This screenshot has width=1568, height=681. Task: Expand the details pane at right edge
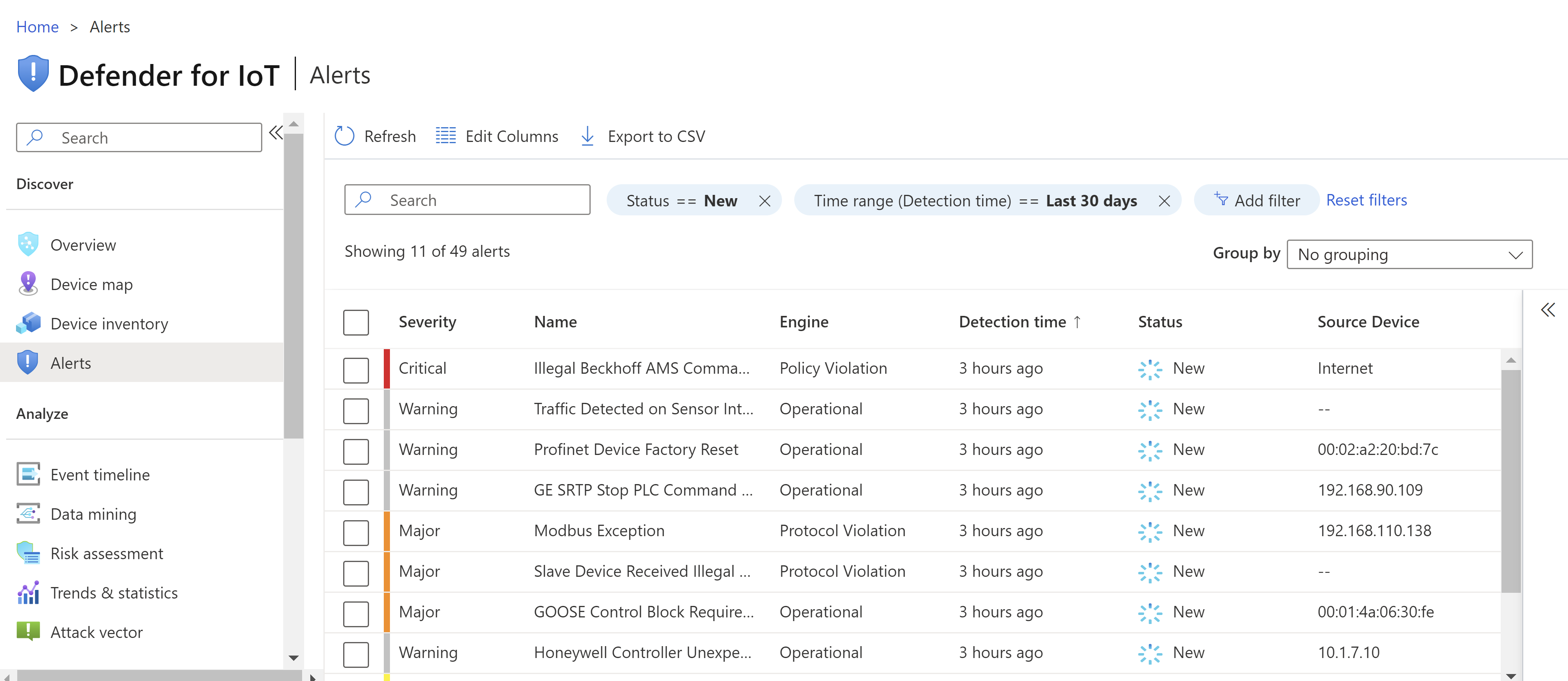click(x=1548, y=310)
